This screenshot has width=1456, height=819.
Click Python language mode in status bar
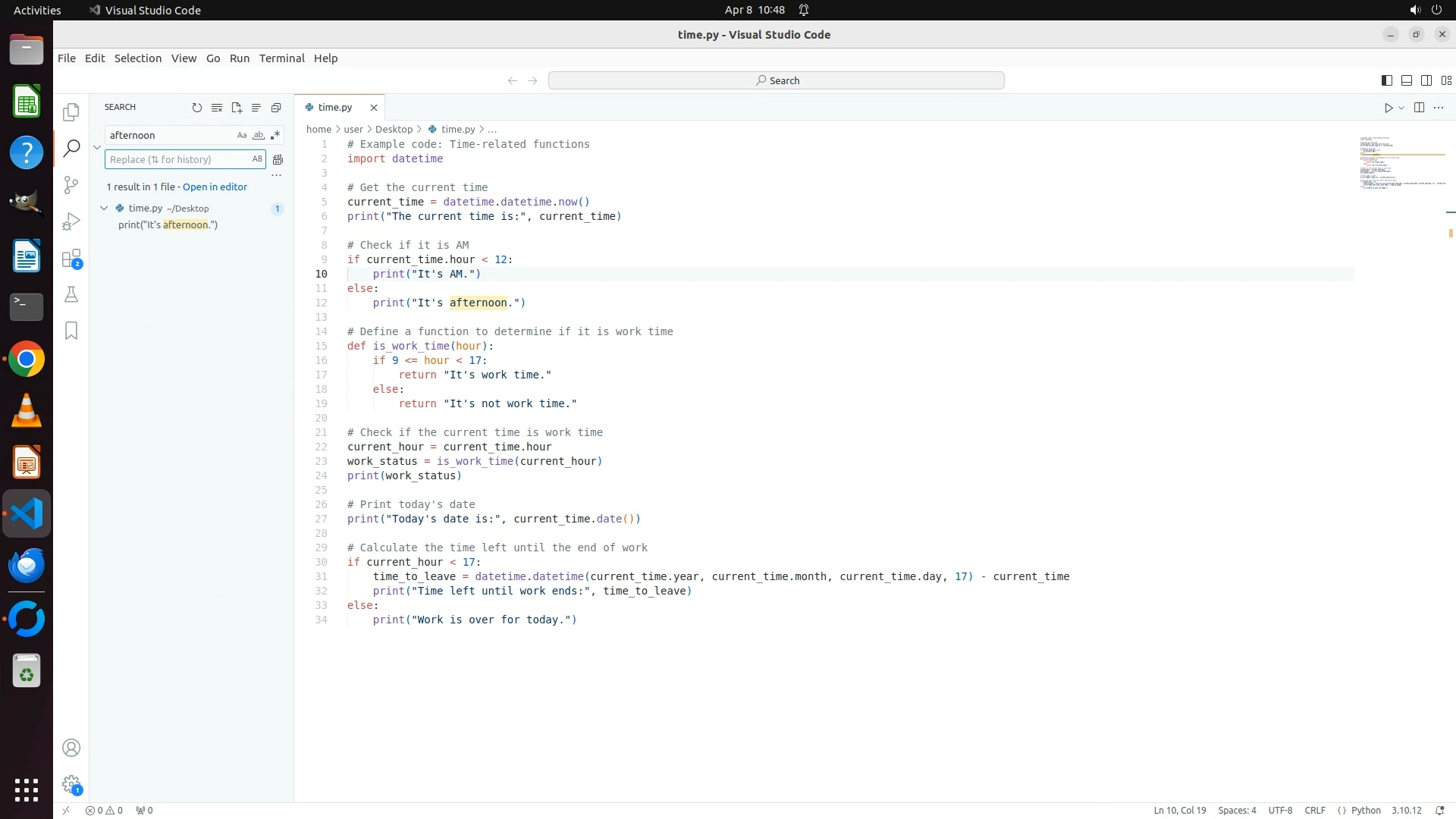(1365, 810)
